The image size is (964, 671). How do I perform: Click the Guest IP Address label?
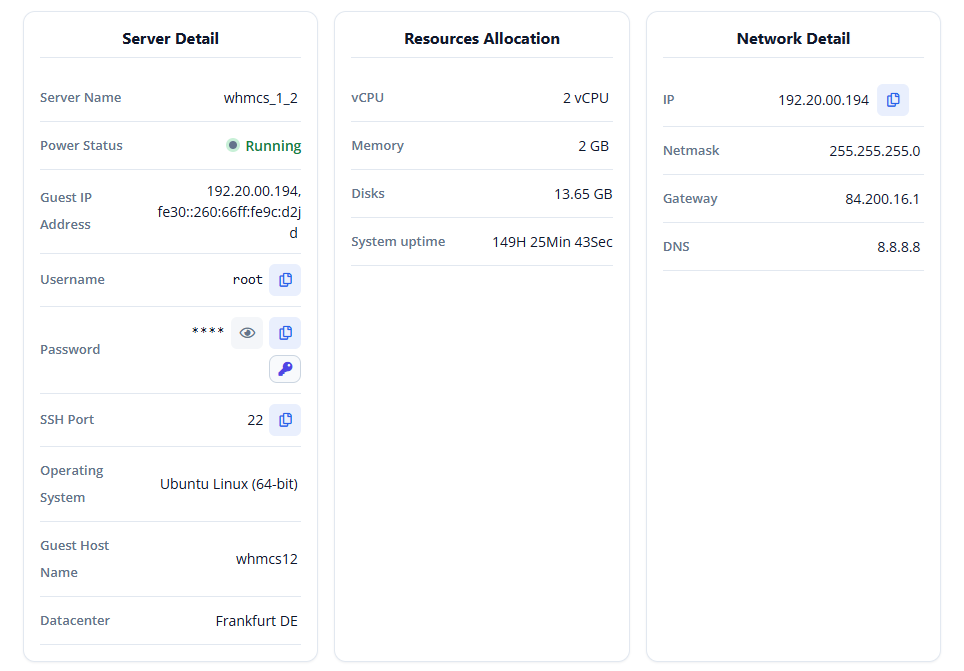tap(66, 211)
